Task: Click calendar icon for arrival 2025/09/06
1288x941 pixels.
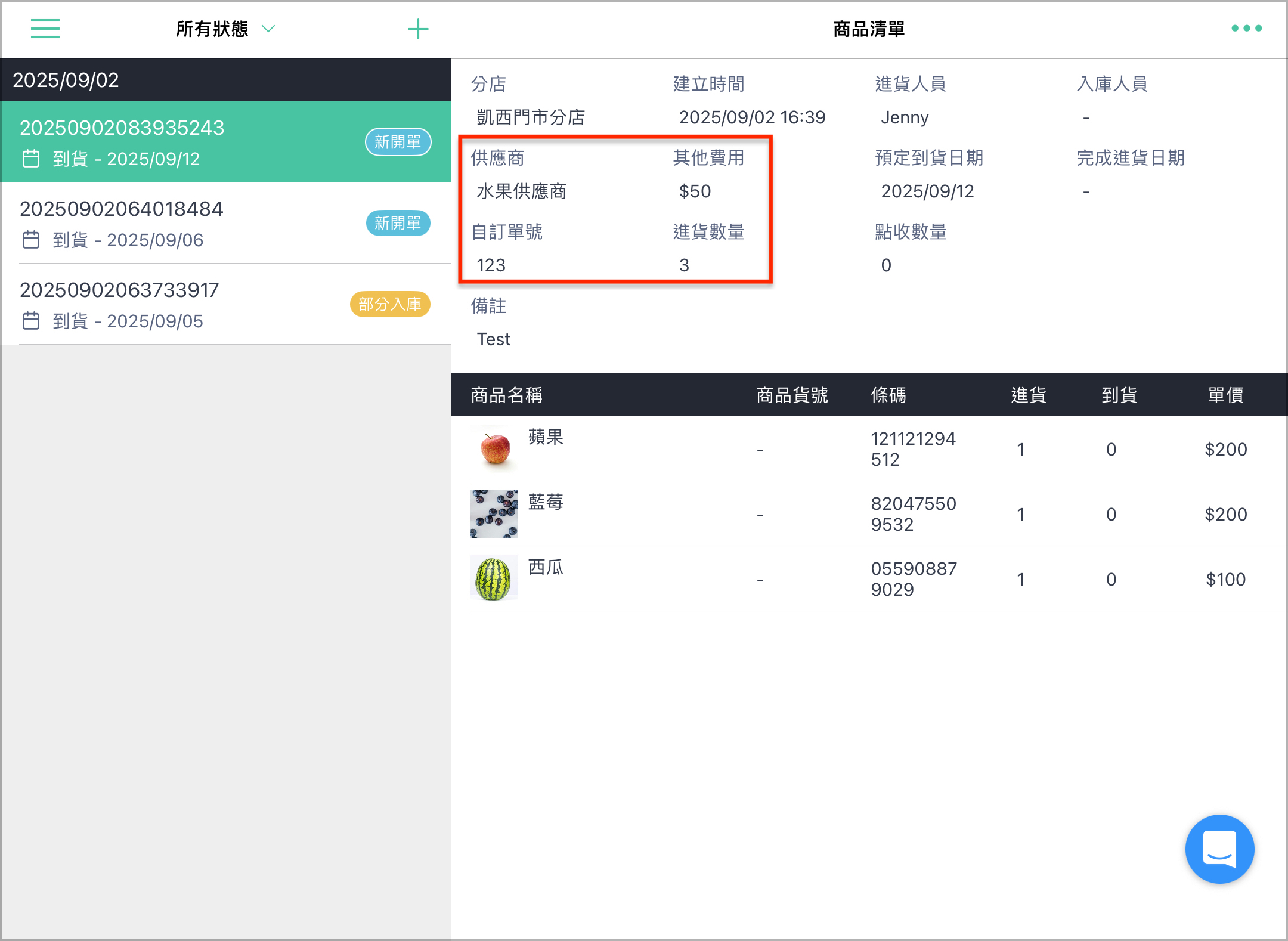Action: (x=31, y=240)
